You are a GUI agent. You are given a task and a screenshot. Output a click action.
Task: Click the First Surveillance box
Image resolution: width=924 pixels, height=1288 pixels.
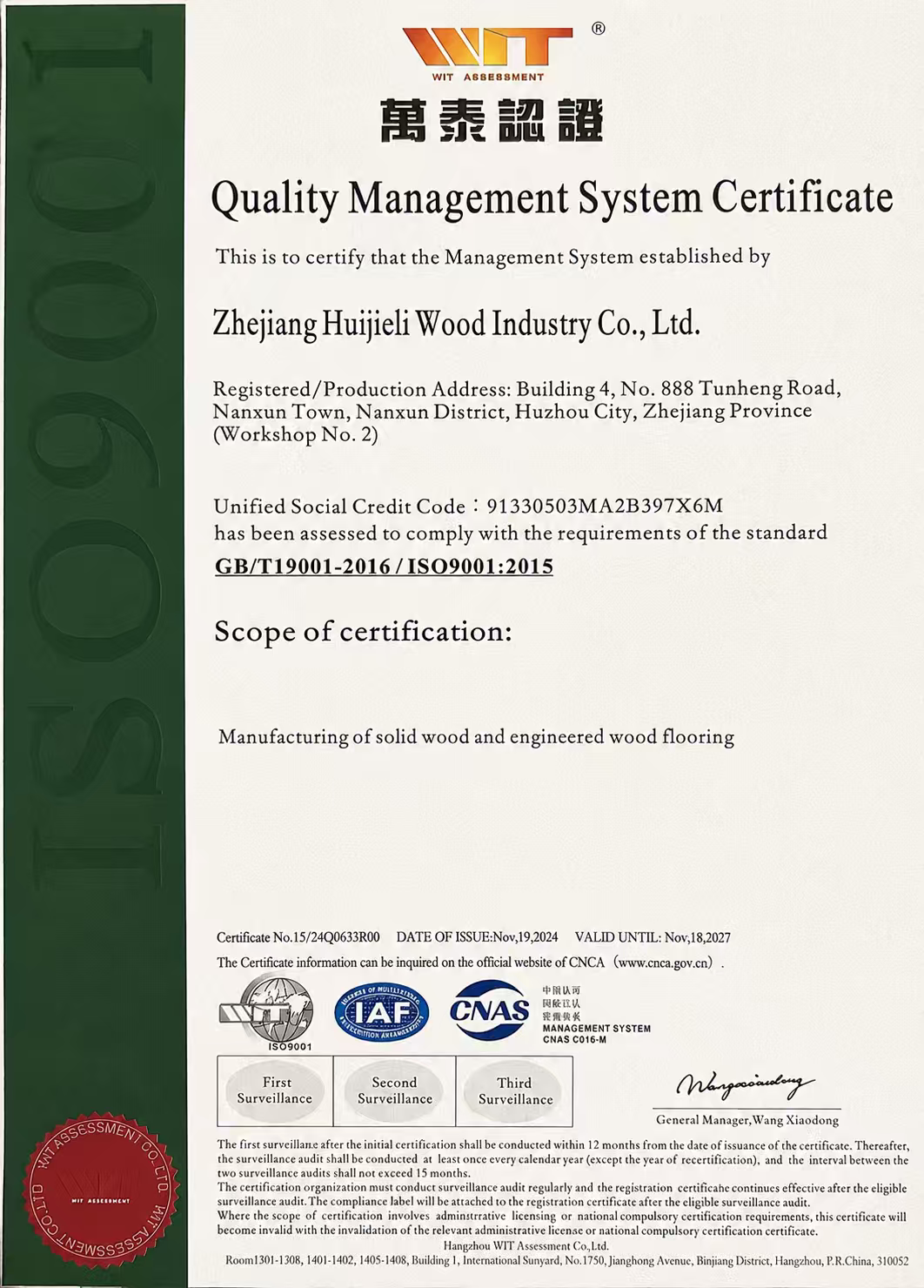[x=275, y=1090]
